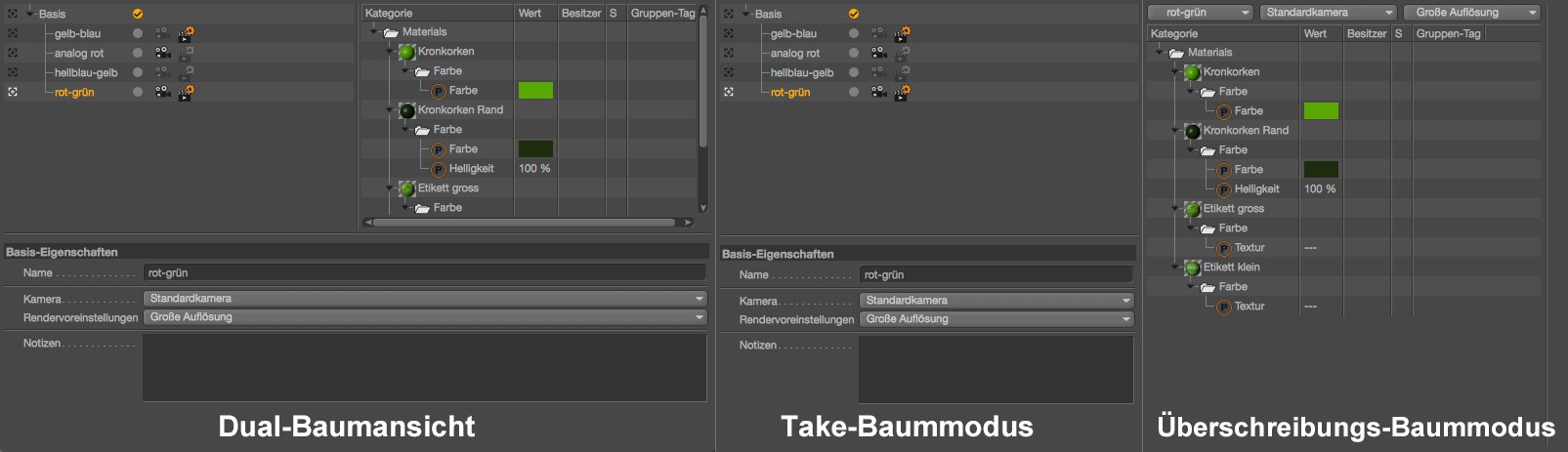Select 'rot-grün' take in Dual-Baumansicht tree
Screen dimensions: 1568x452
74,92
